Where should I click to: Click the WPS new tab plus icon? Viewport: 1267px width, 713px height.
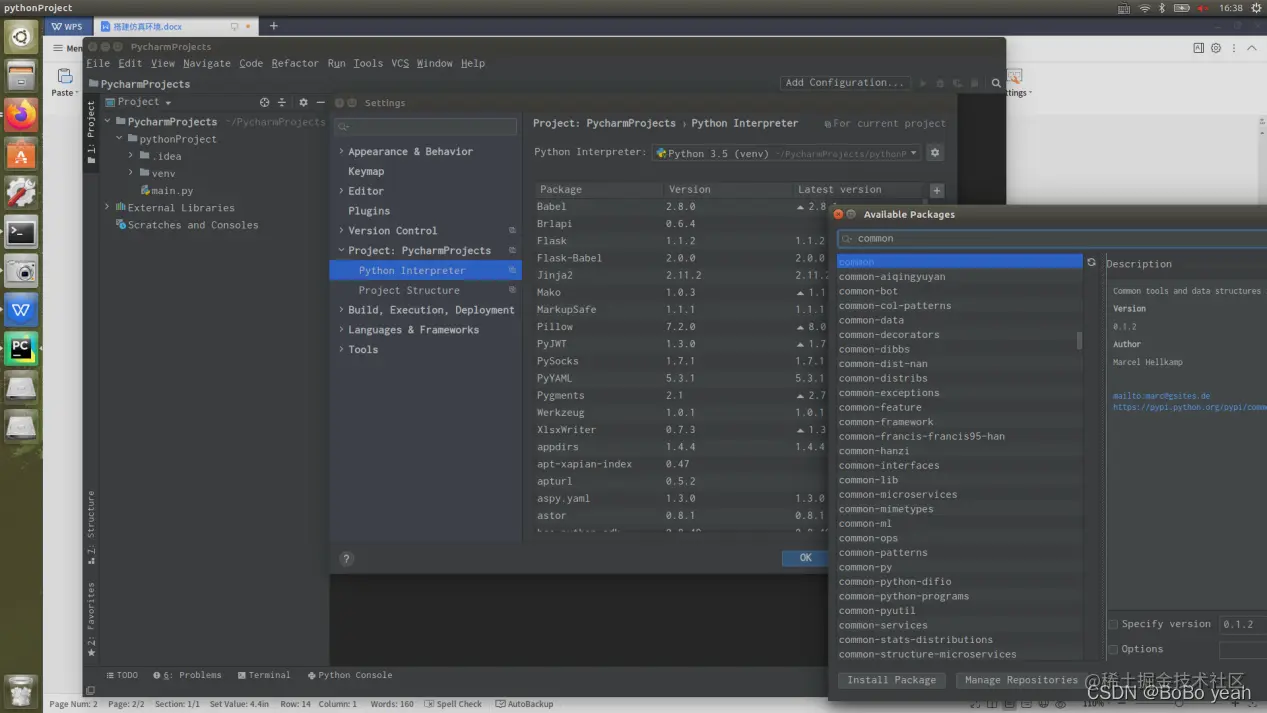(x=273, y=26)
